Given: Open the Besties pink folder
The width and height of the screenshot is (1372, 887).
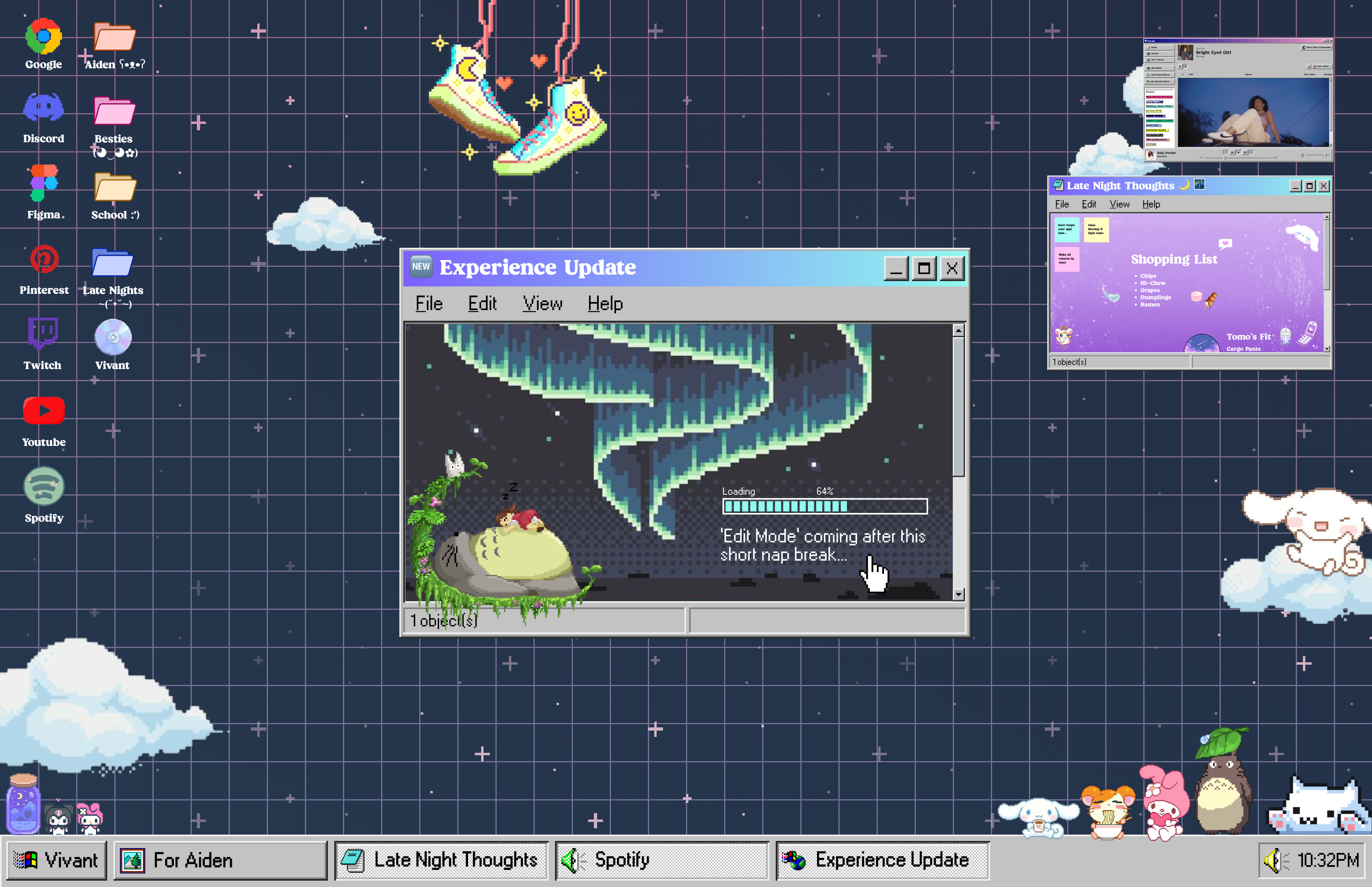Looking at the screenshot, I should point(114,111).
